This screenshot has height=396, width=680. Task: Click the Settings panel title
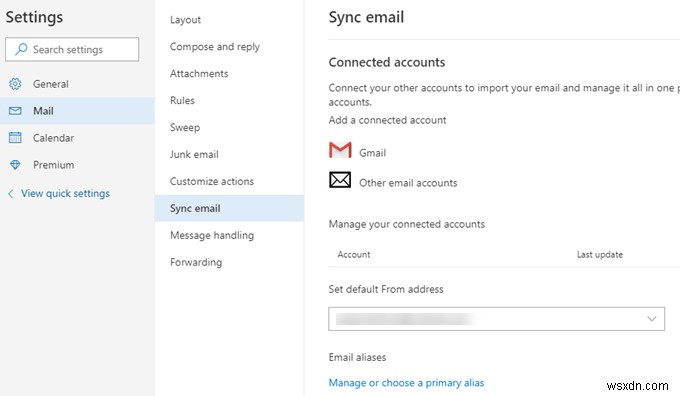tap(34, 17)
